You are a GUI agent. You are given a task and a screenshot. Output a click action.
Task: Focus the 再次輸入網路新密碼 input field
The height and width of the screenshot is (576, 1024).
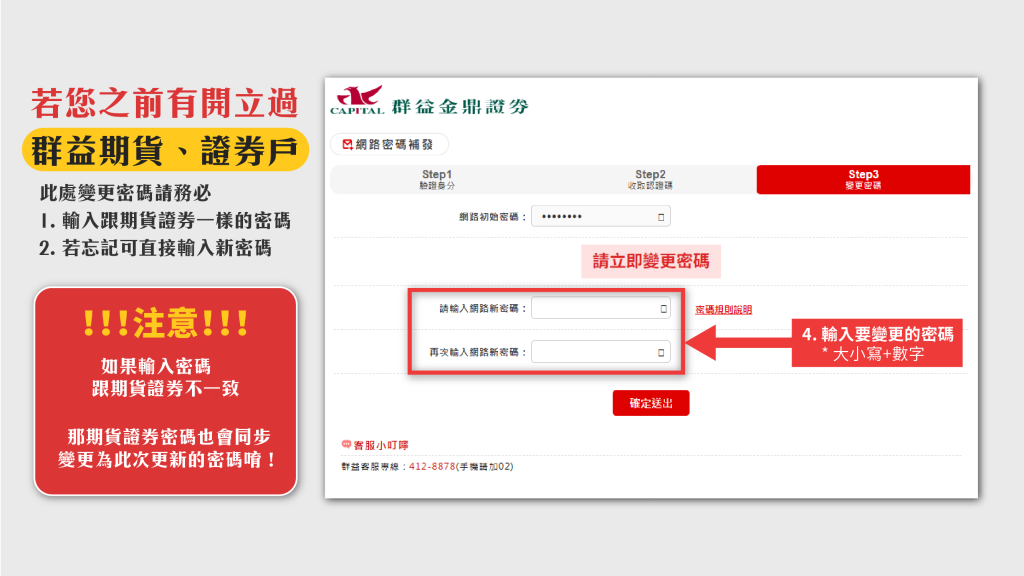point(595,352)
